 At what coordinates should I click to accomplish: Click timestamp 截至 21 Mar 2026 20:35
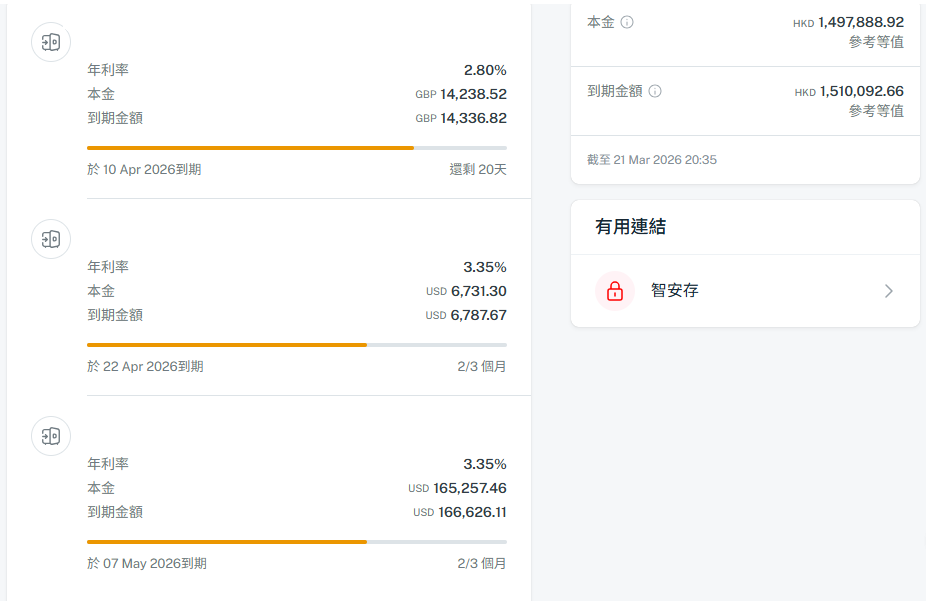pyautogui.click(x=652, y=160)
